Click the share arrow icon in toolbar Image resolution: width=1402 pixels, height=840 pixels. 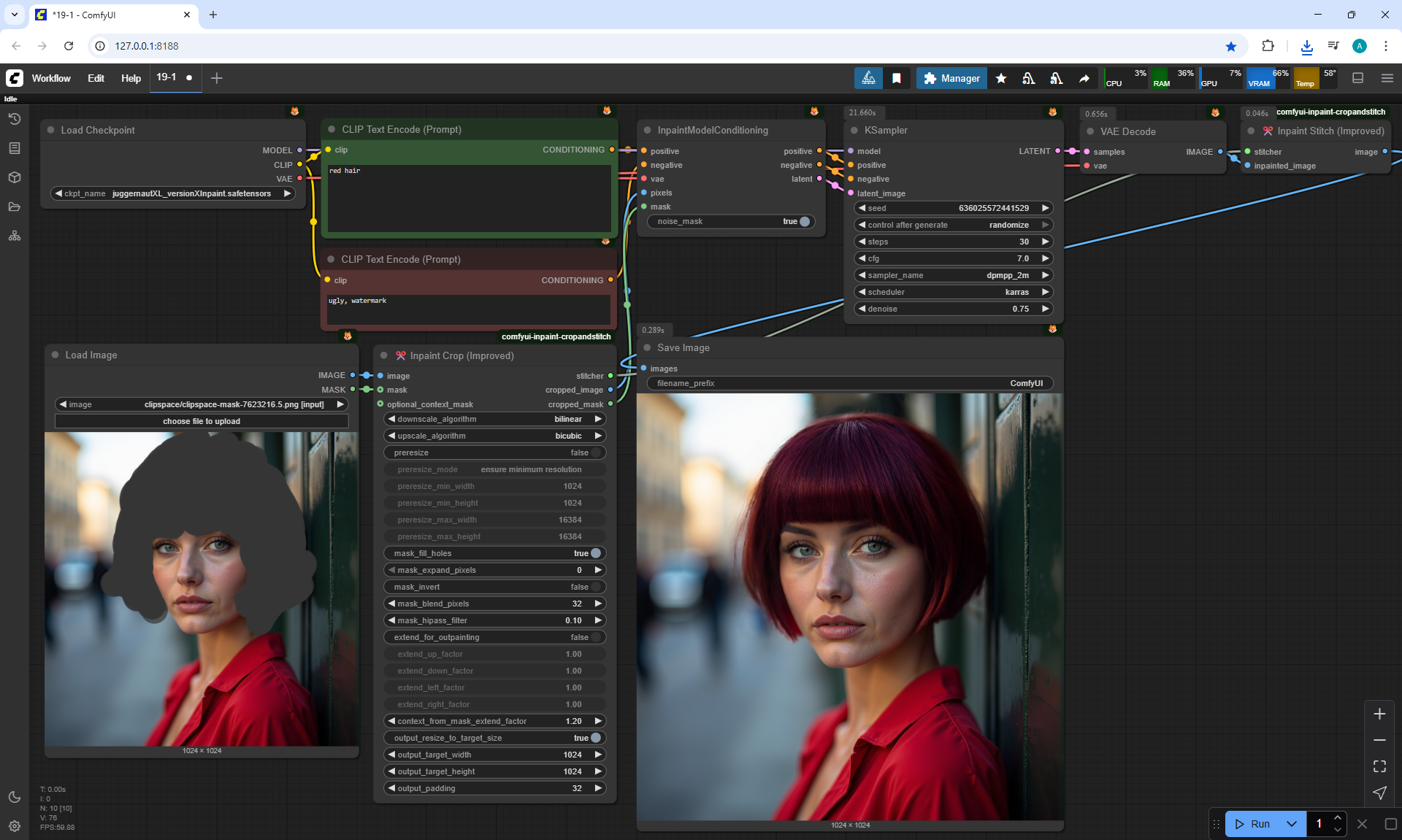click(1084, 78)
